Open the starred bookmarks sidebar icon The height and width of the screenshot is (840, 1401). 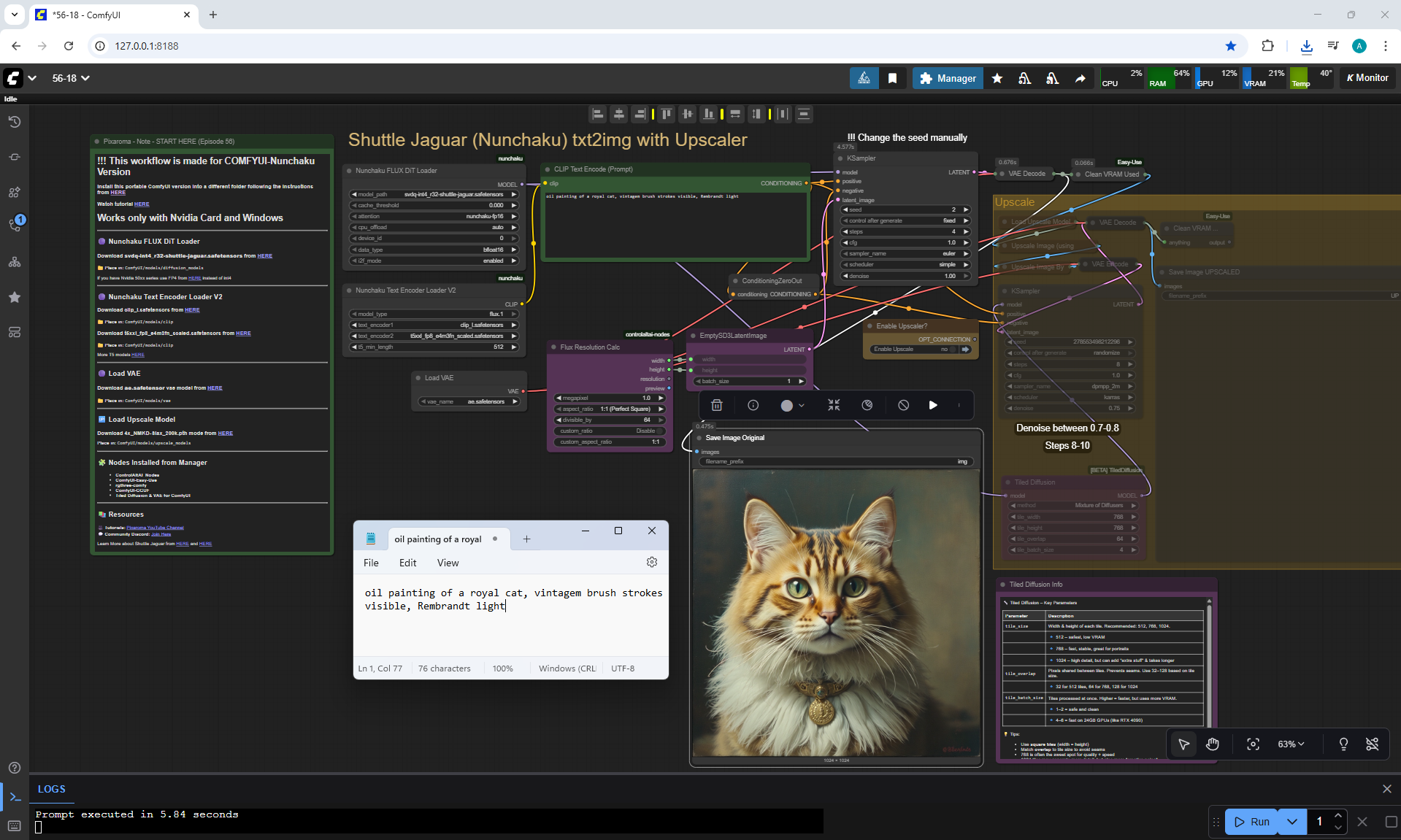tap(15, 297)
